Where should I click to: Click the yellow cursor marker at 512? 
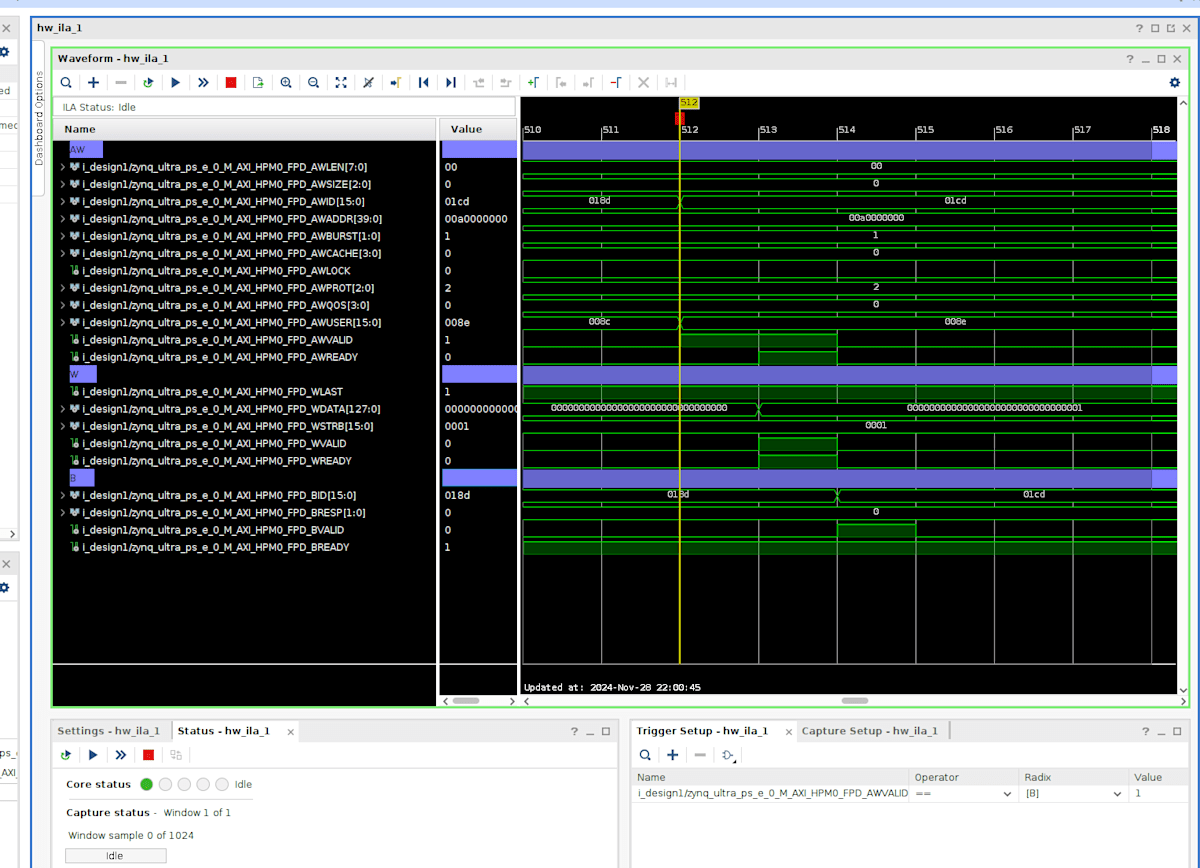(688, 102)
